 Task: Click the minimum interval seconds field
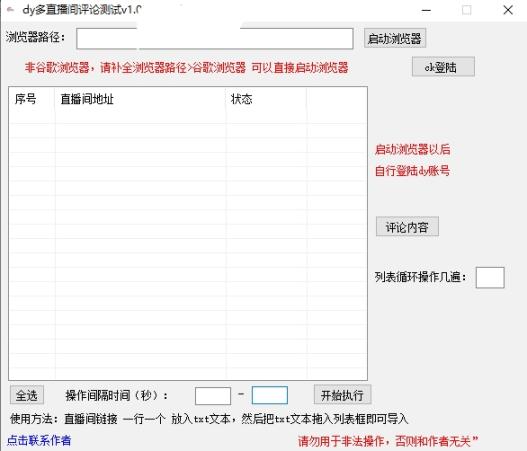click(x=213, y=396)
